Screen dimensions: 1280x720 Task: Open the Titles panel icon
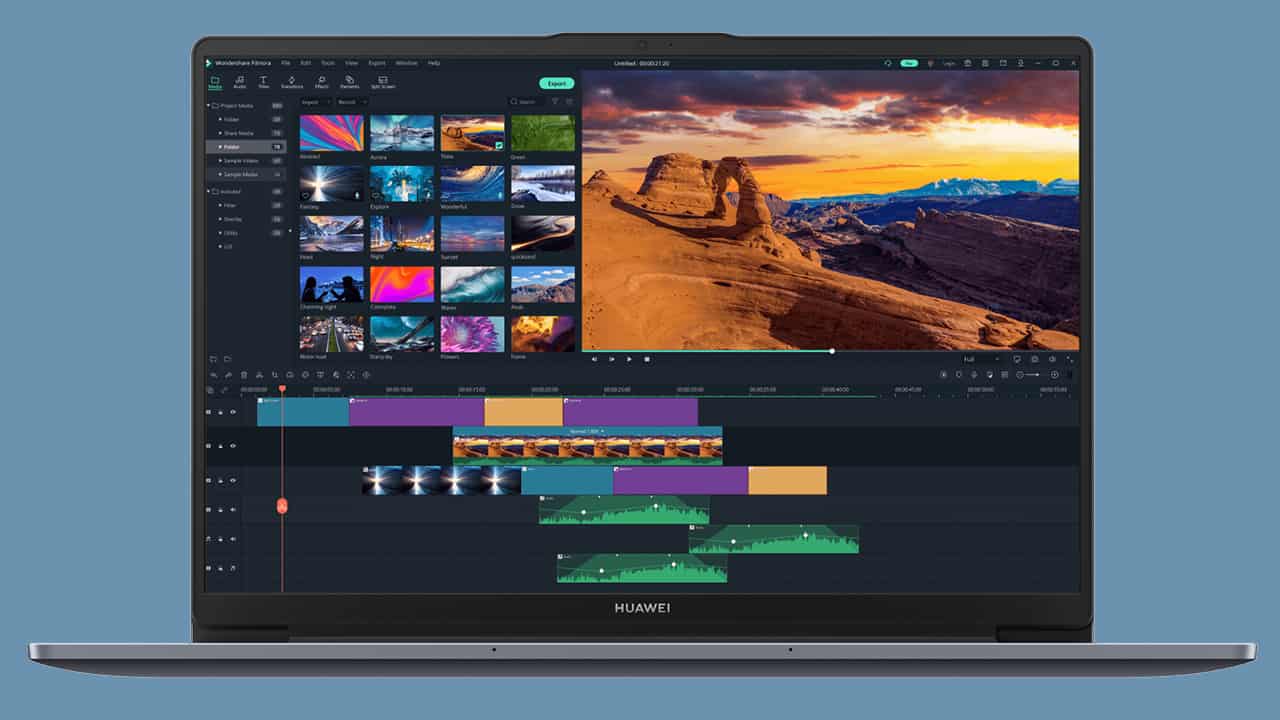coord(264,80)
